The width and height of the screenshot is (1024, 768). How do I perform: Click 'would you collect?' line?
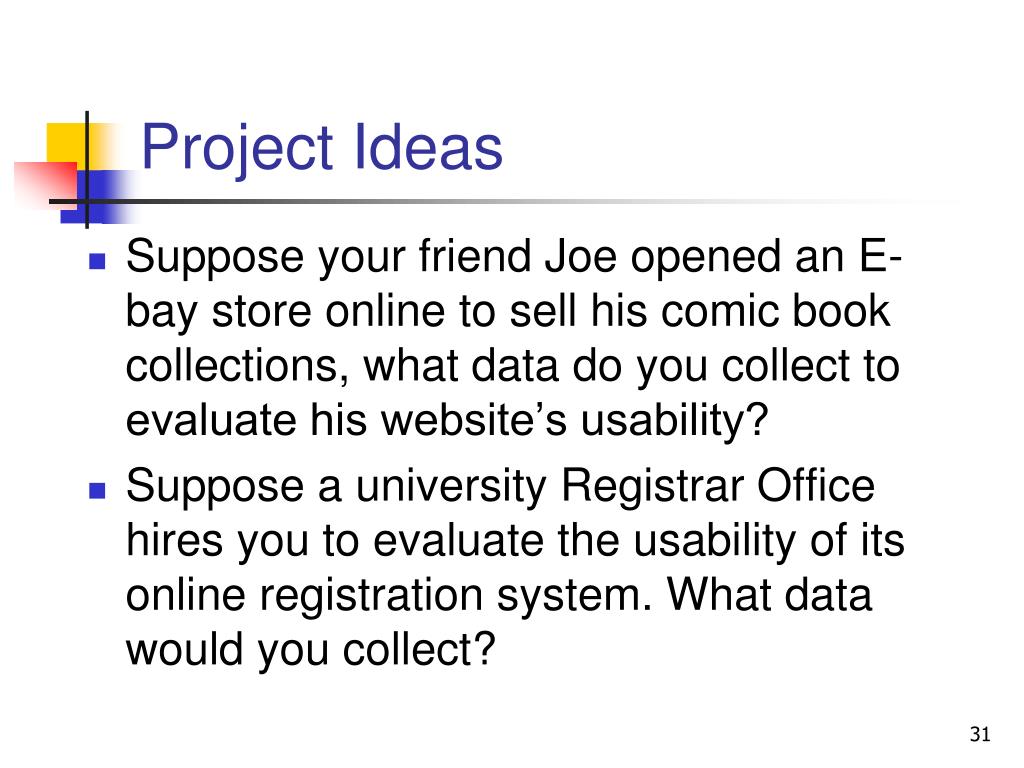click(311, 650)
